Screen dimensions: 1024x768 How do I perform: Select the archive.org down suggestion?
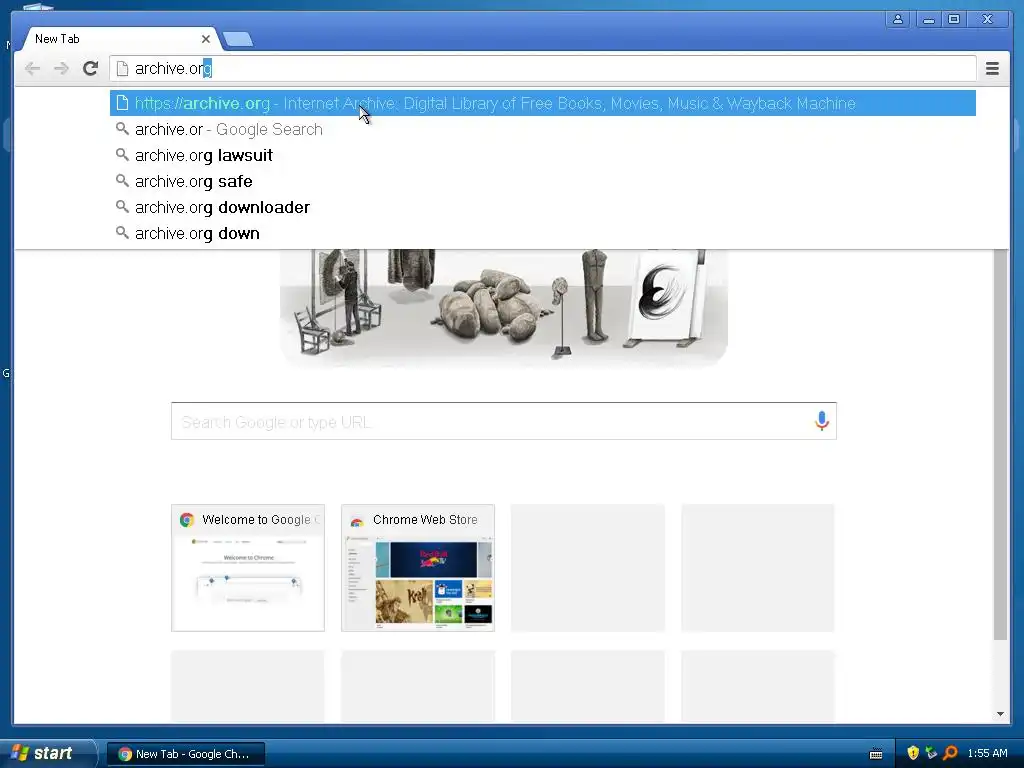pos(543,233)
